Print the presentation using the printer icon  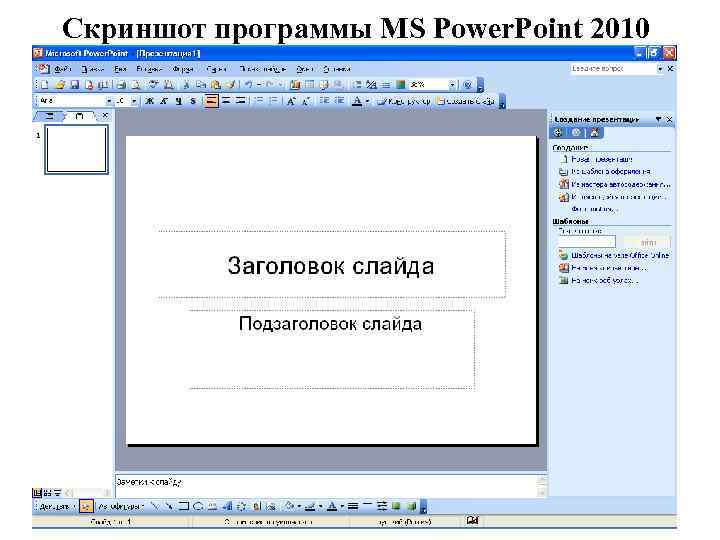tap(121, 85)
